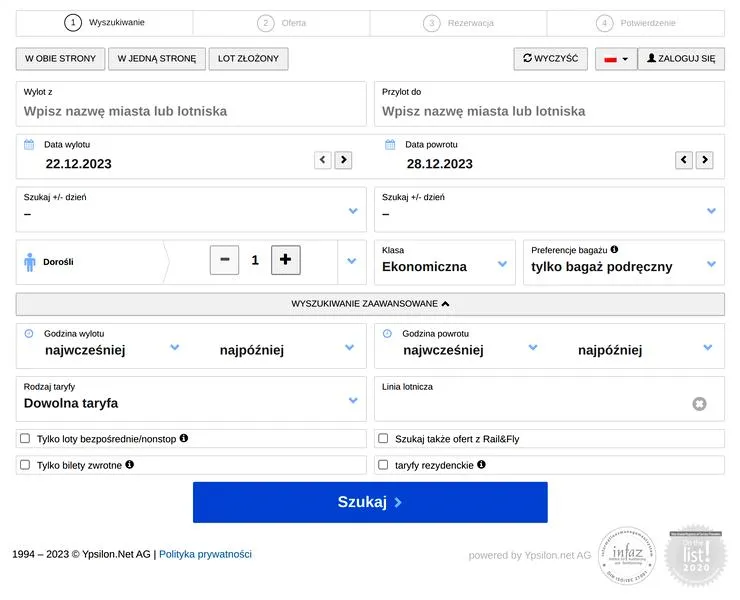Show info for direct/nonstop flights option

(184, 438)
